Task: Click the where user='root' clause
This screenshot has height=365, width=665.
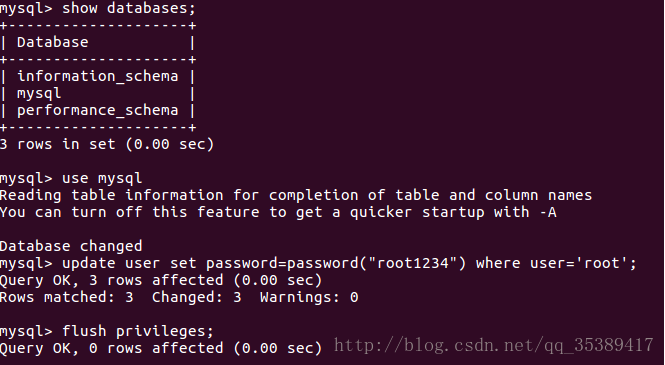Action: pos(556,263)
